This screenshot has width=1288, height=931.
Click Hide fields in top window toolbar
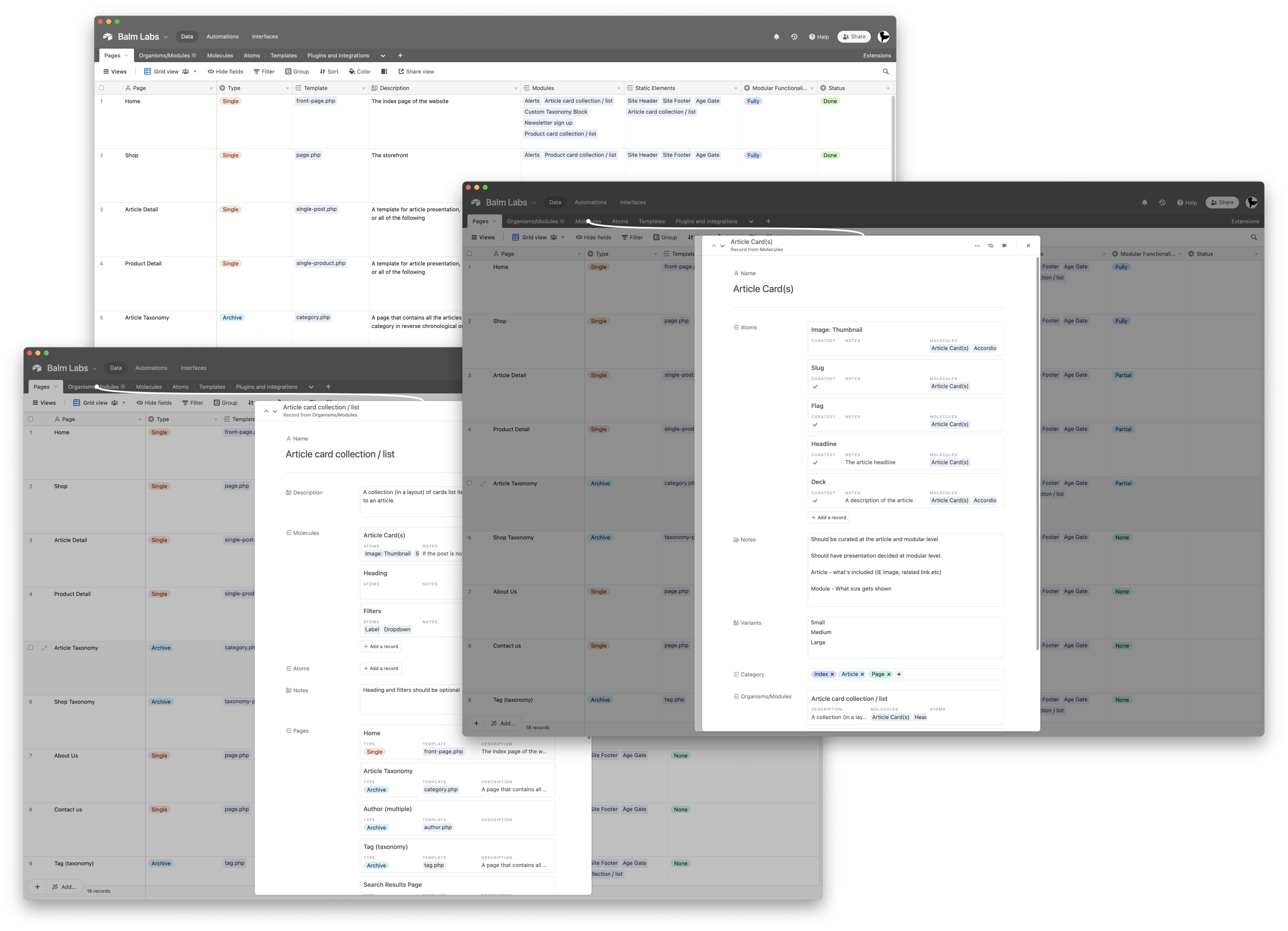point(225,72)
